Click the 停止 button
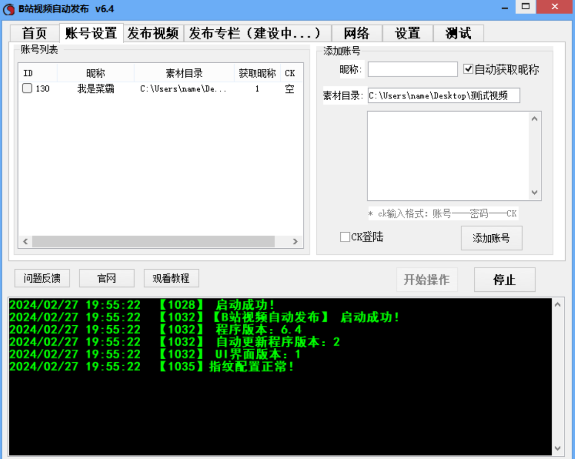 tap(505, 279)
